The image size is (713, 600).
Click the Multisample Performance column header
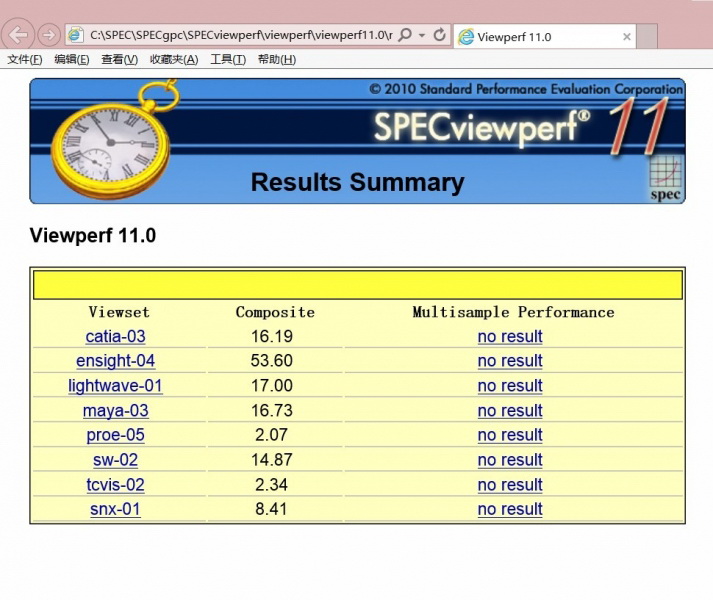(513, 312)
